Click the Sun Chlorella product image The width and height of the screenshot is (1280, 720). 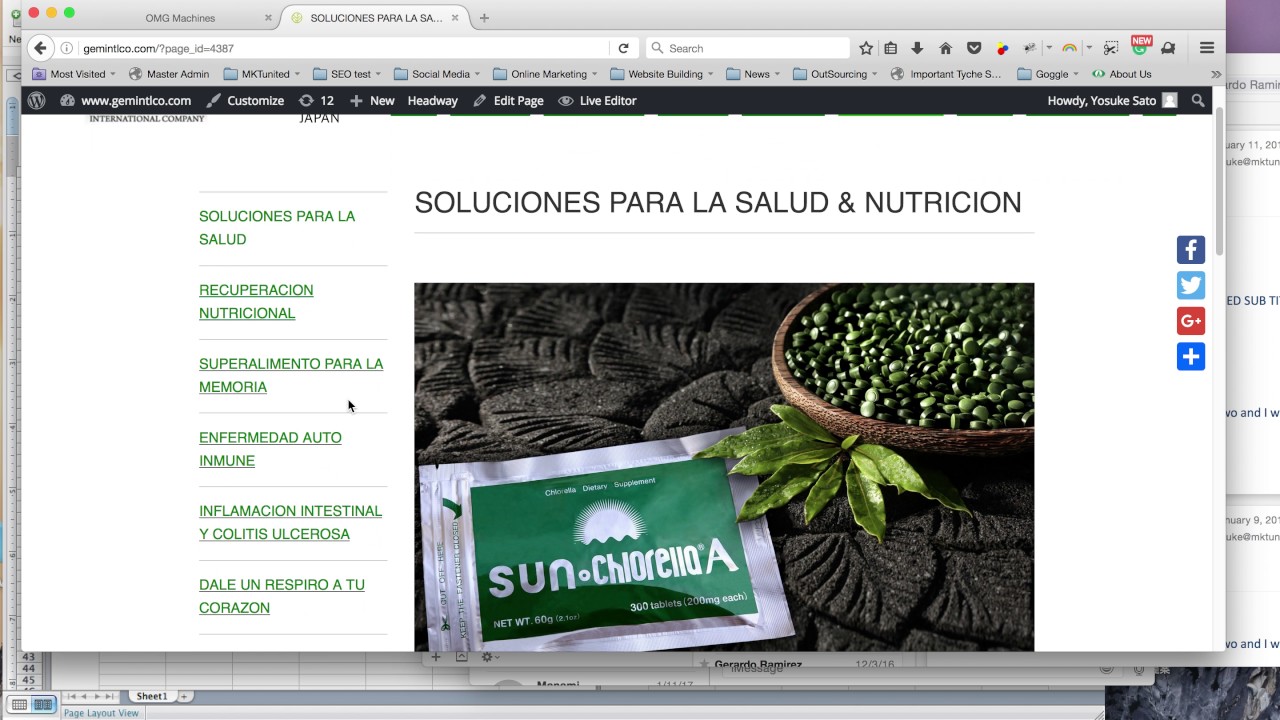pos(724,467)
